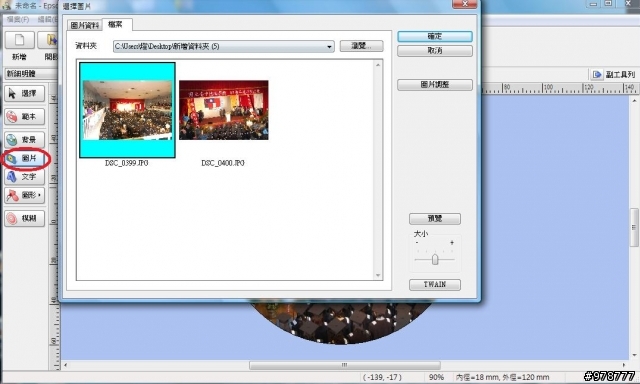The image size is (640, 384).
Task: Click the 預覽 preview button
Action: (x=435, y=218)
